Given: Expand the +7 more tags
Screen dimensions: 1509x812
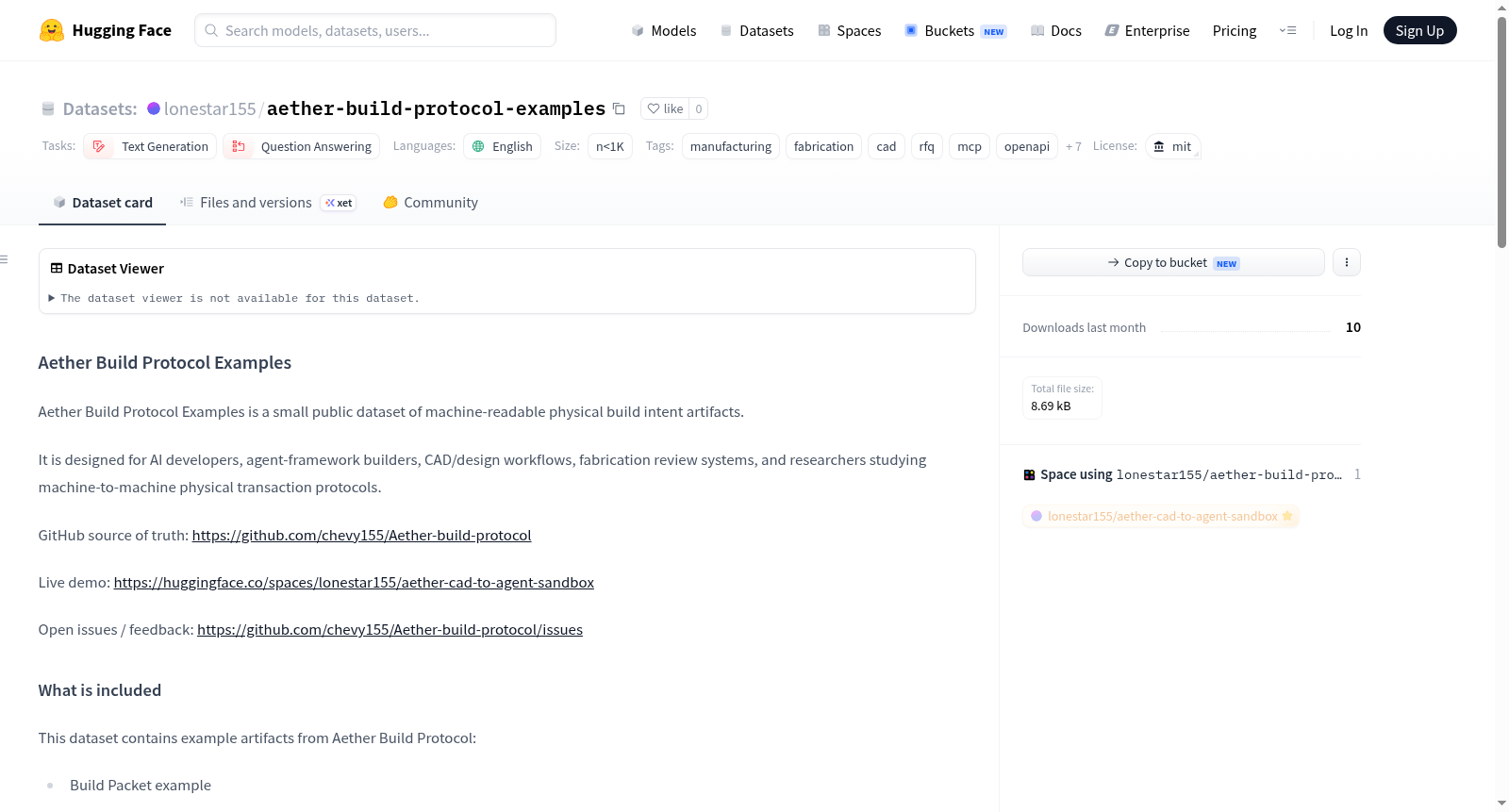Looking at the screenshot, I should [x=1073, y=146].
